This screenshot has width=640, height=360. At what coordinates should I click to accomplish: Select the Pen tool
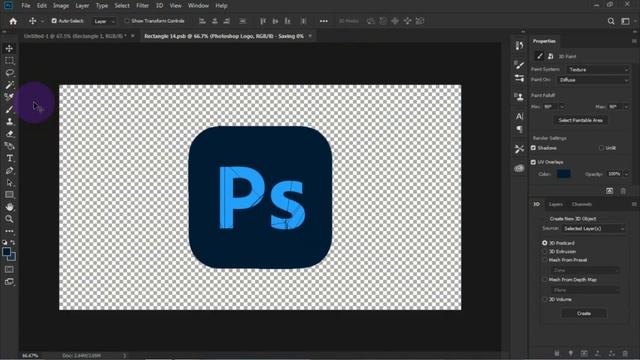tap(9, 171)
